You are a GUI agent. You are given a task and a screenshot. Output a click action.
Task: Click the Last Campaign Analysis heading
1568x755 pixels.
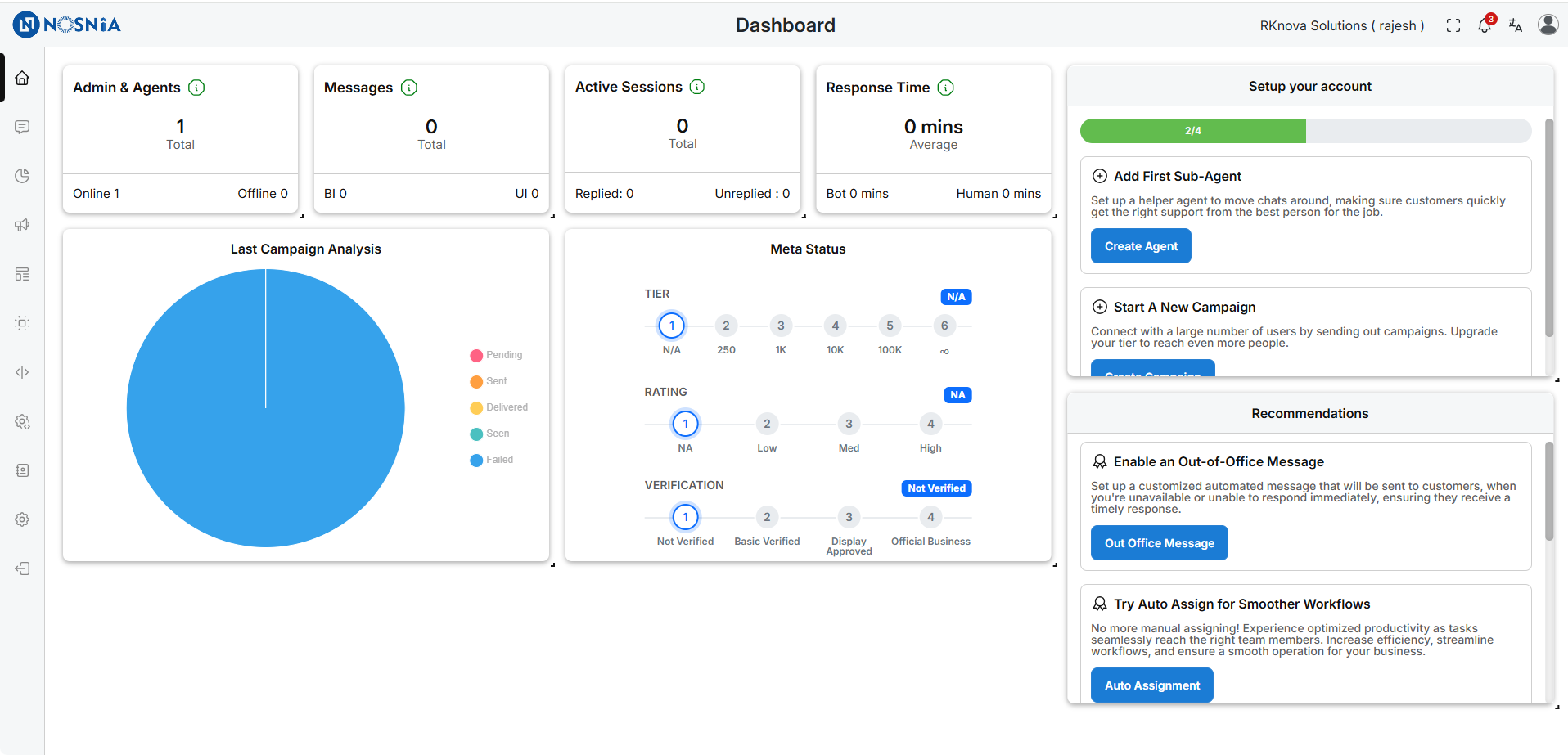(x=305, y=249)
